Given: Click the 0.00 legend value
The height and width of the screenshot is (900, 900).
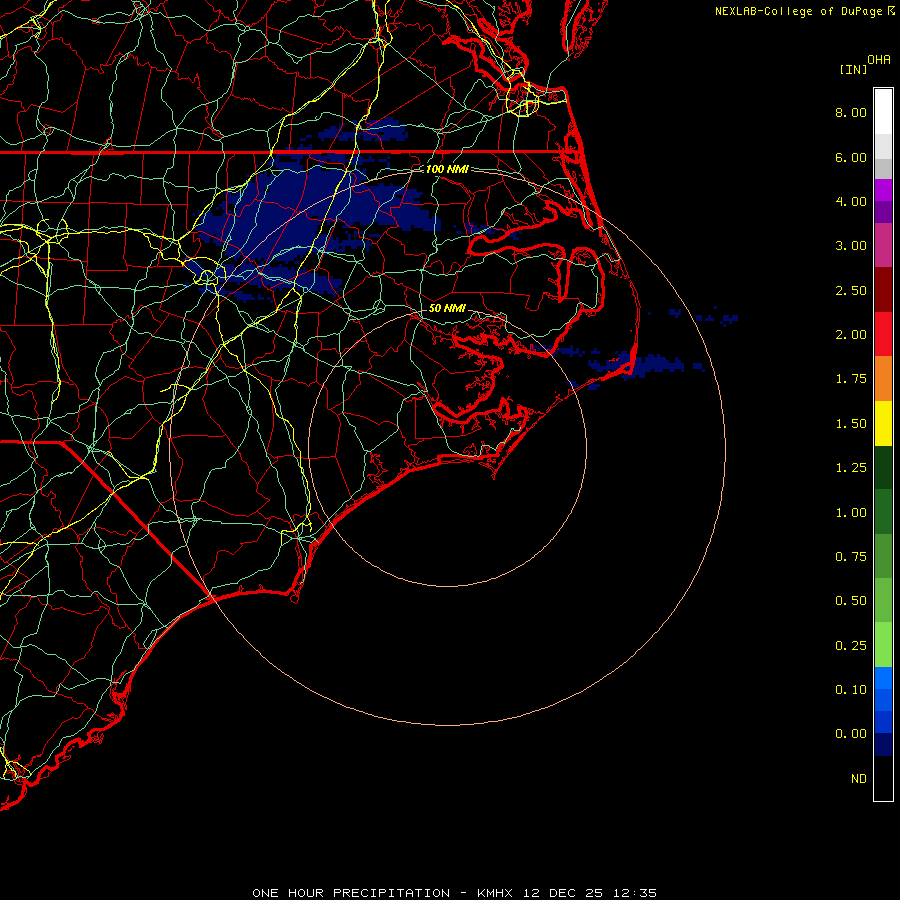Looking at the screenshot, I should (x=851, y=734).
